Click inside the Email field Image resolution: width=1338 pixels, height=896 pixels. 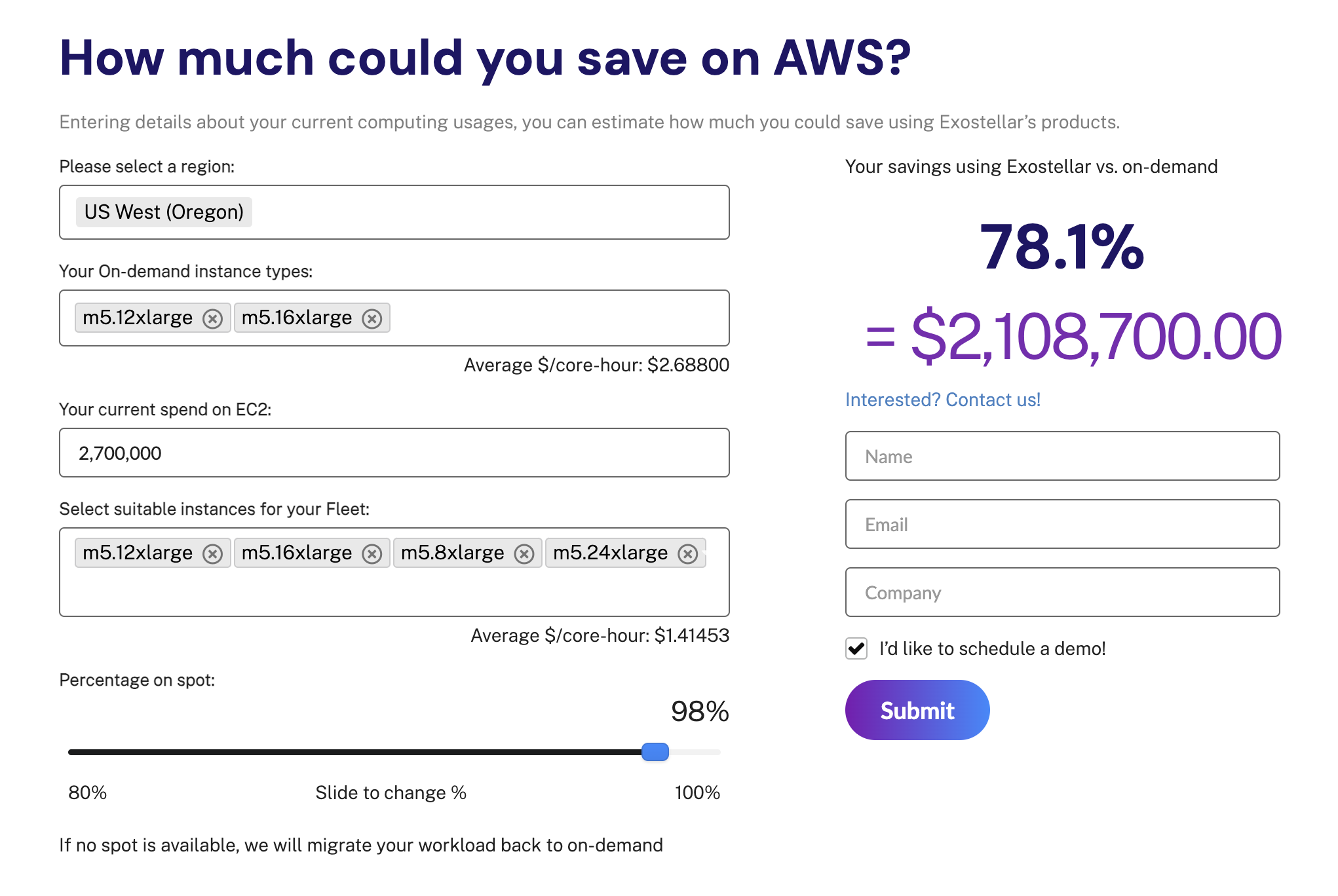point(1061,524)
